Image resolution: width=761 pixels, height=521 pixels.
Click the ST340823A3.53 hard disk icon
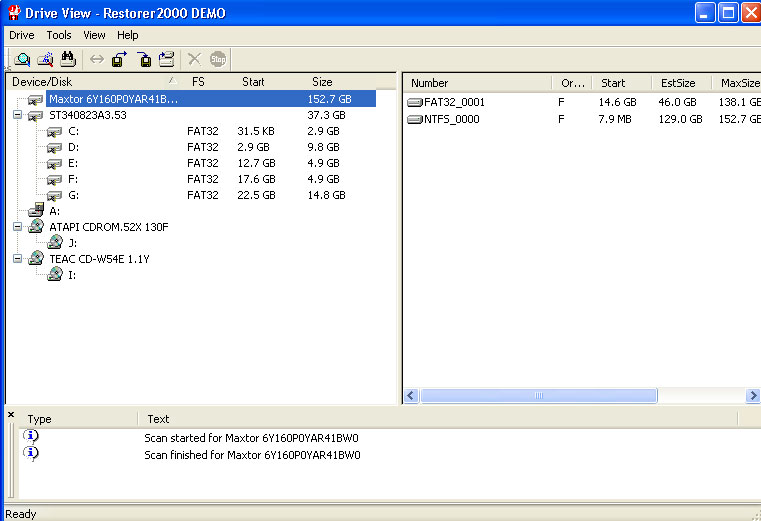click(x=35, y=116)
